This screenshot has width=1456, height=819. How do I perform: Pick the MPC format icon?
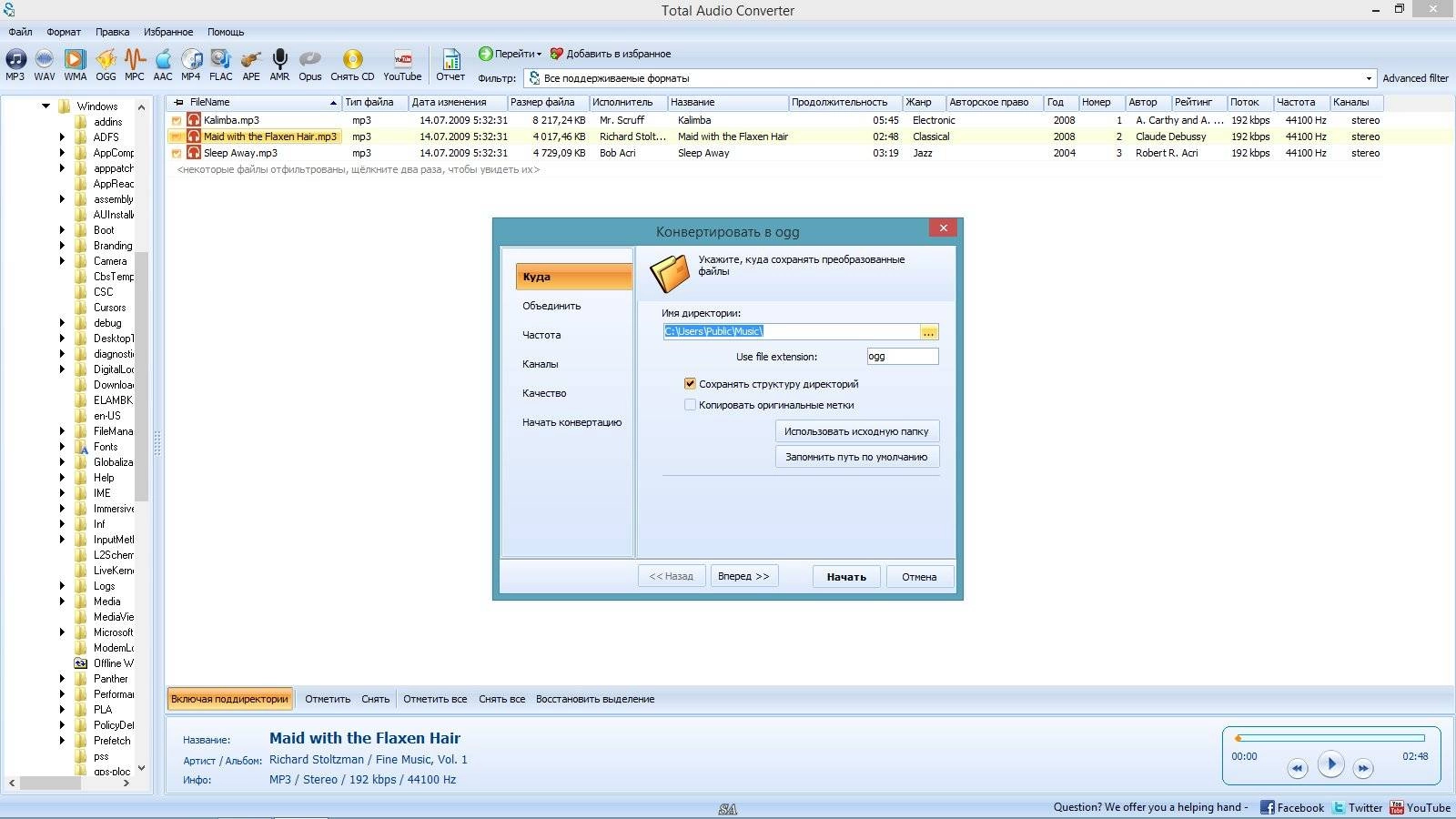(x=135, y=65)
